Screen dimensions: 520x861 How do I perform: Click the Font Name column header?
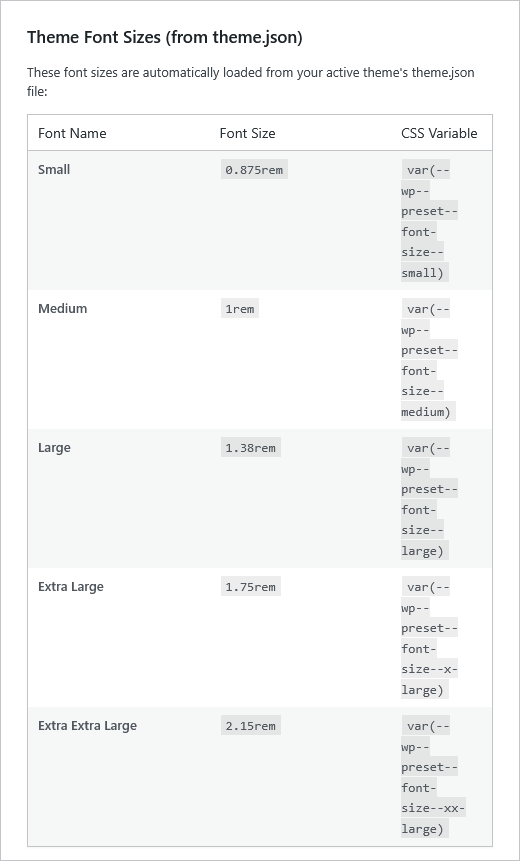click(x=72, y=133)
